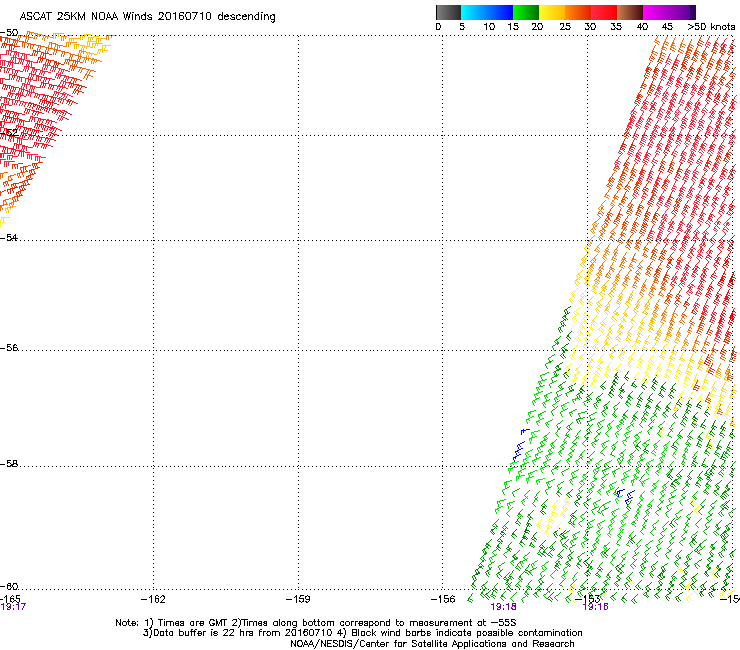This screenshot has height=650, width=740.
Task: Click the '-56' latitude label
Action: 9,348
